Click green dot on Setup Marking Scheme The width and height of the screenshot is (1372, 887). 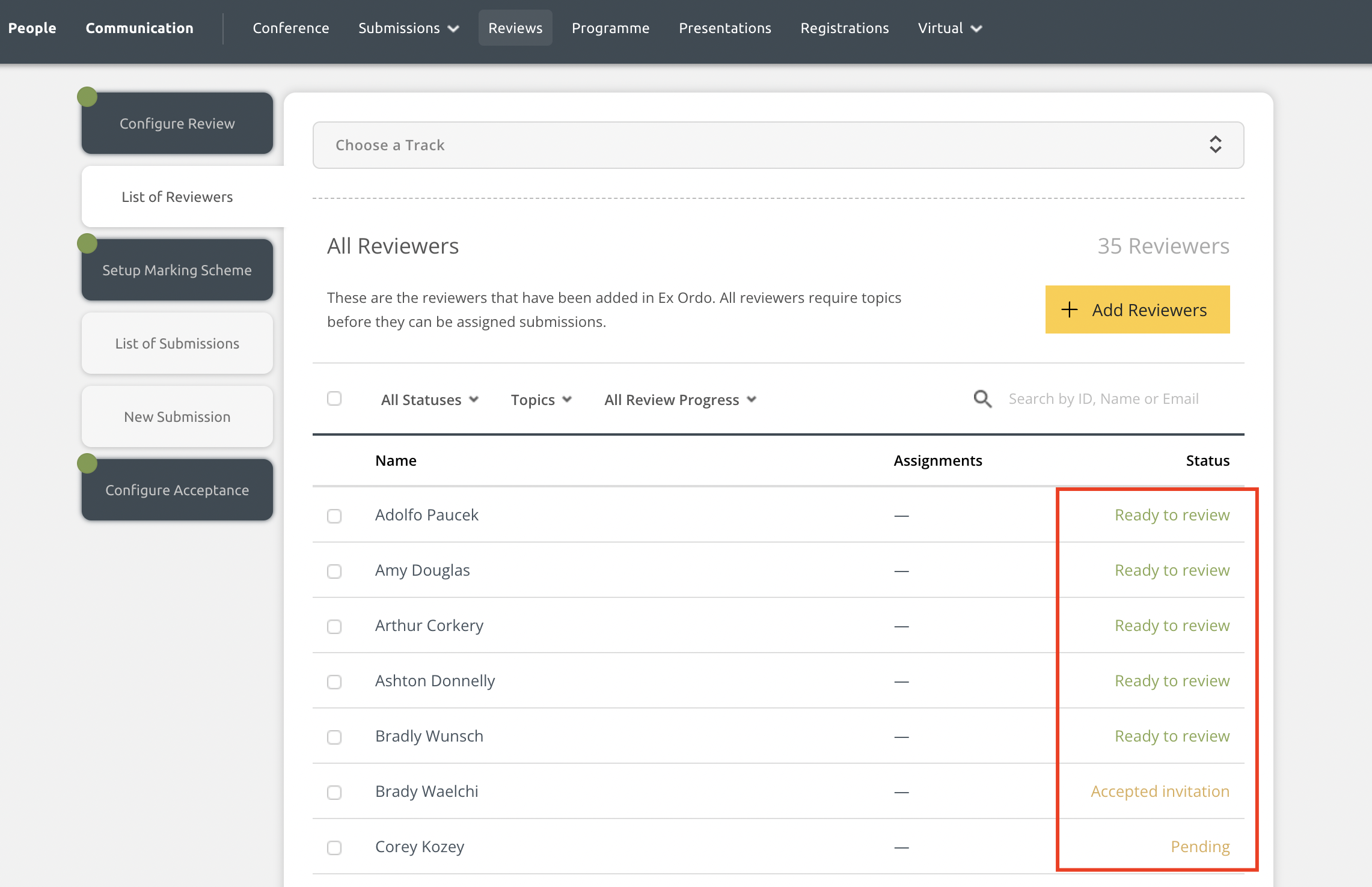point(87,243)
